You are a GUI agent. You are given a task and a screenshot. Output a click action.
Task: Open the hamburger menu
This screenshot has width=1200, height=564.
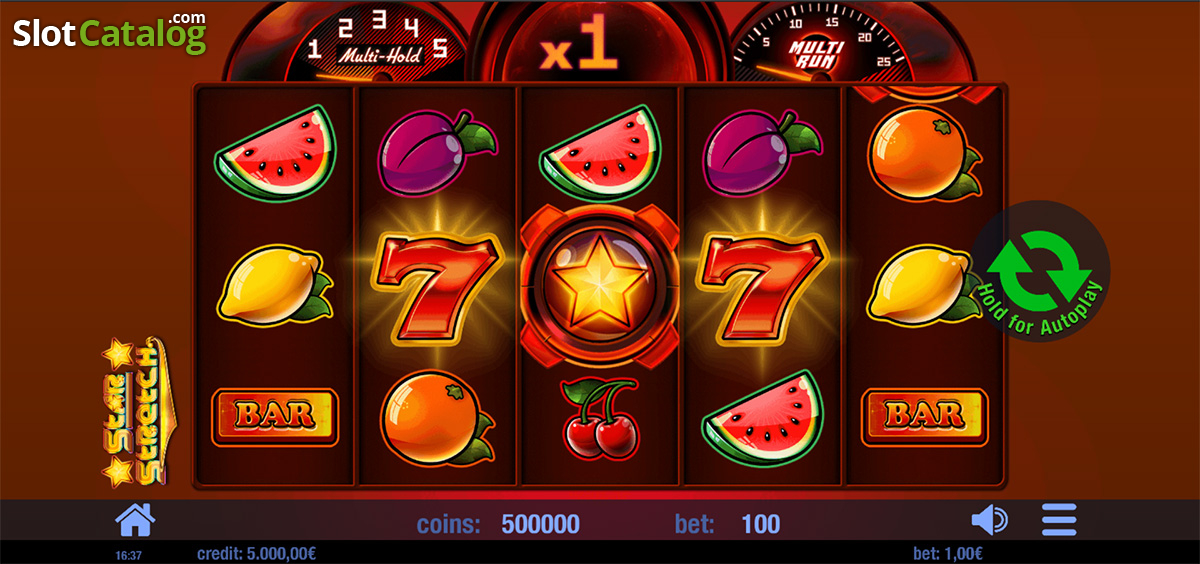[x=1058, y=520]
